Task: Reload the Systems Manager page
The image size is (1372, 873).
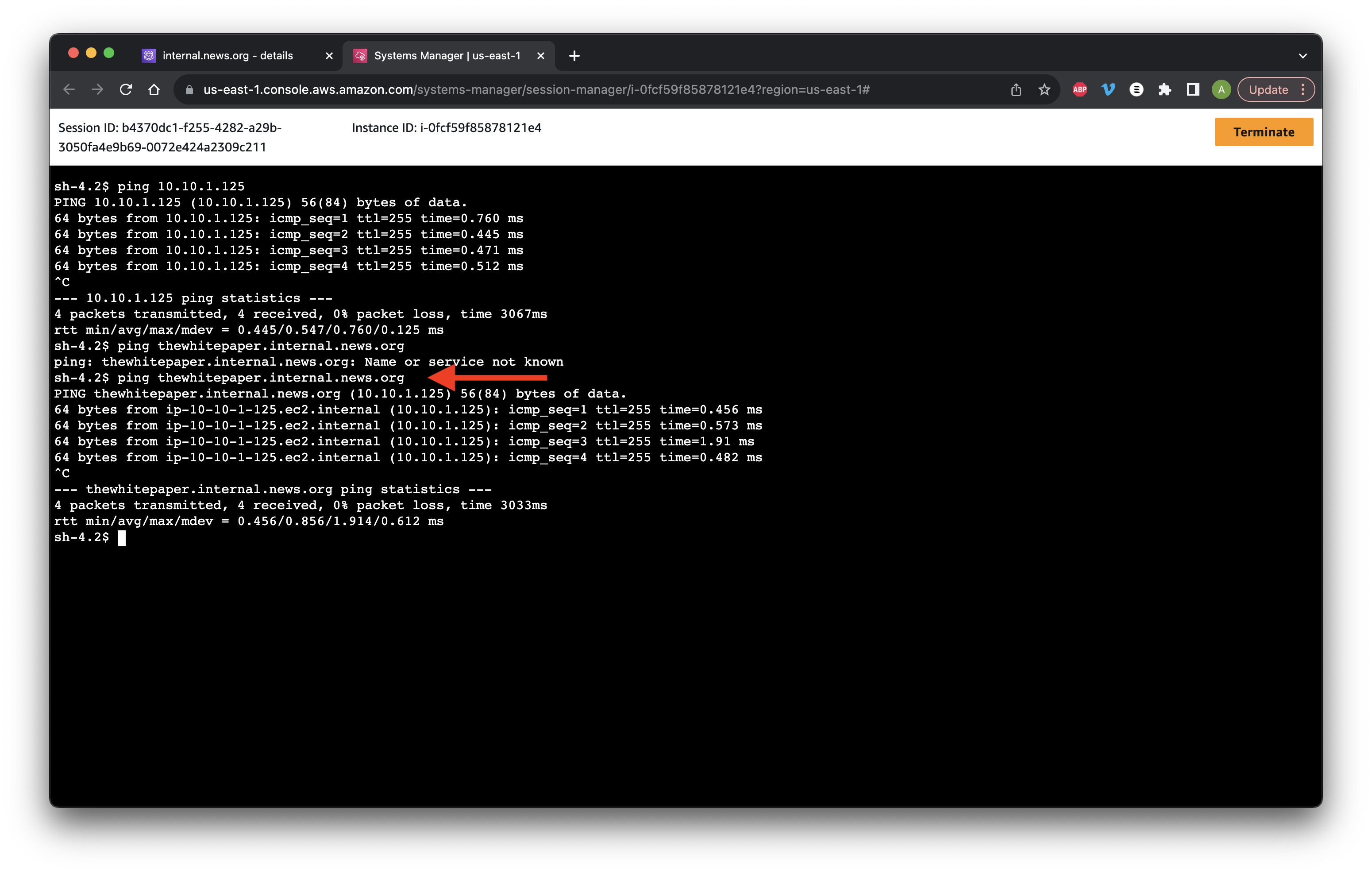Action: (x=126, y=89)
